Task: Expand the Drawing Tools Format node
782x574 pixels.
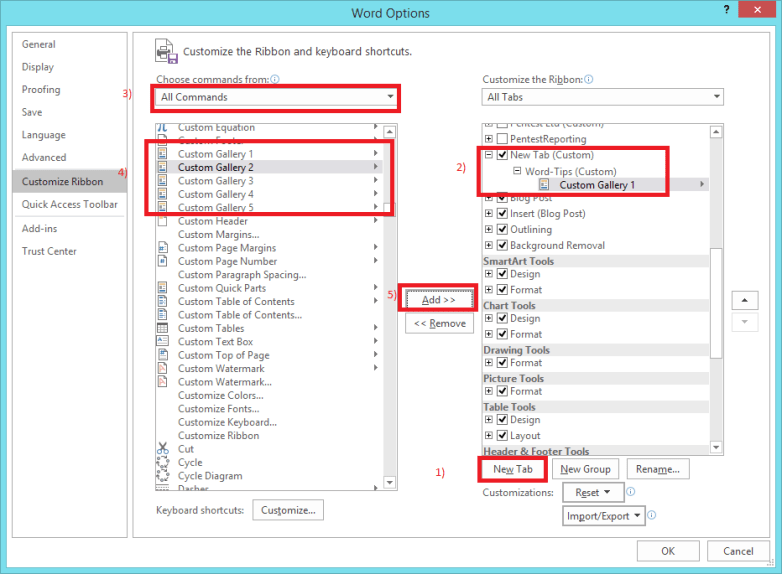Action: coord(489,363)
